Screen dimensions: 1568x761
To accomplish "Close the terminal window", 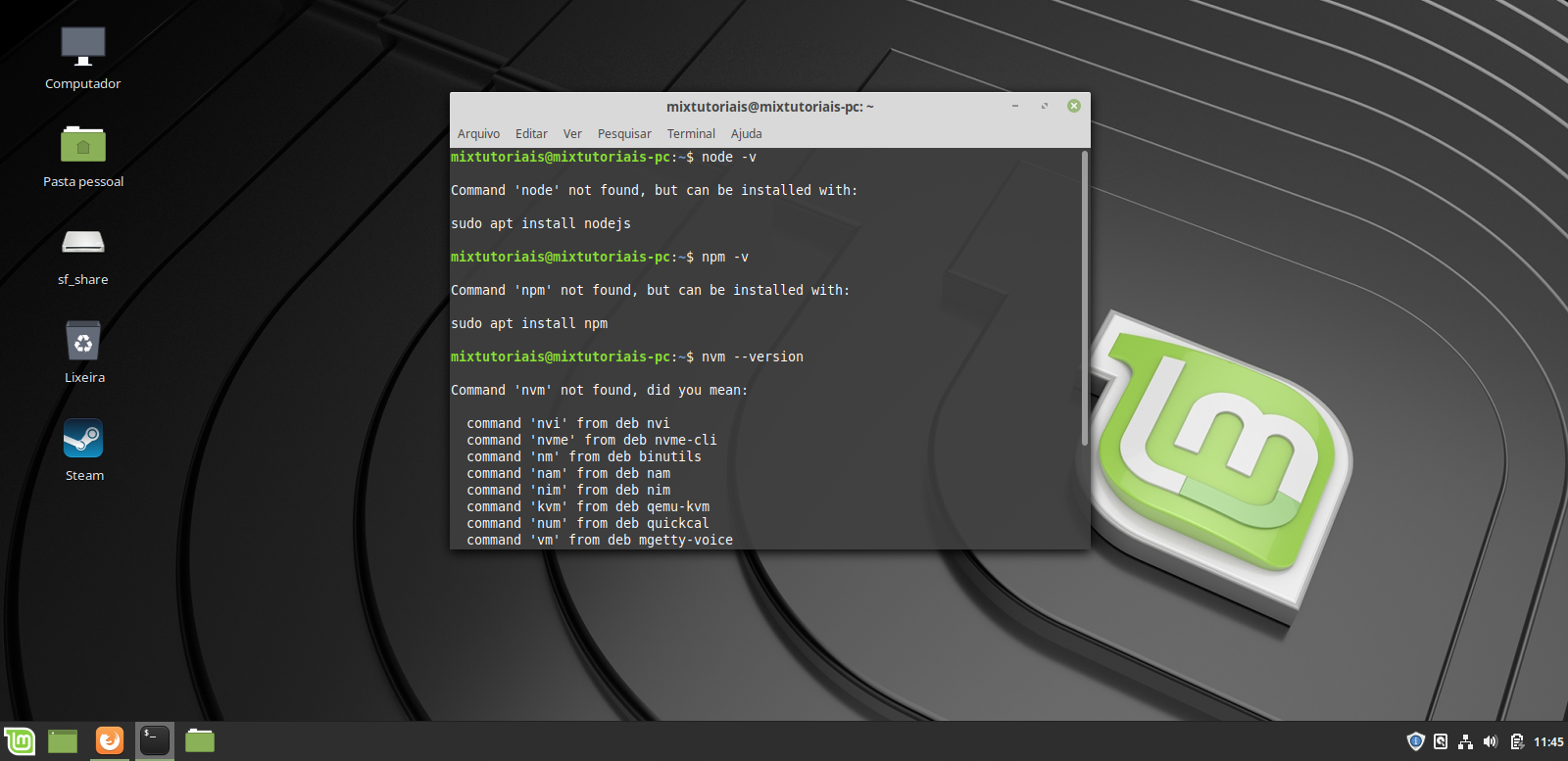I will (1074, 106).
